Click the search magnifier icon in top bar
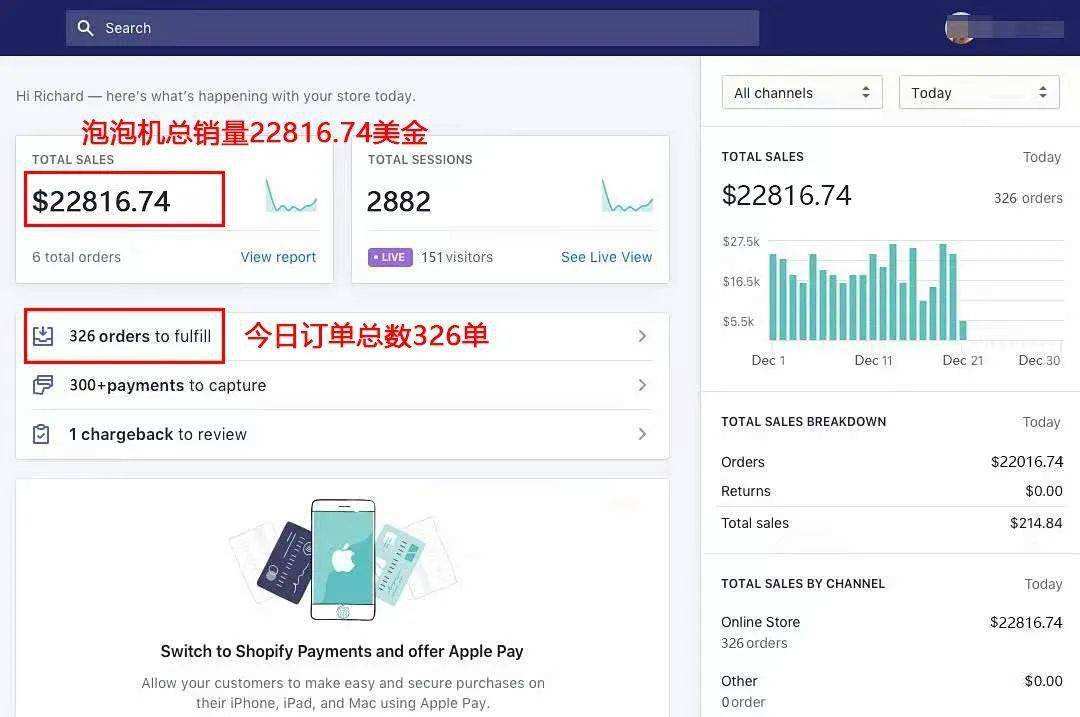This screenshot has width=1080, height=717. tap(86, 28)
